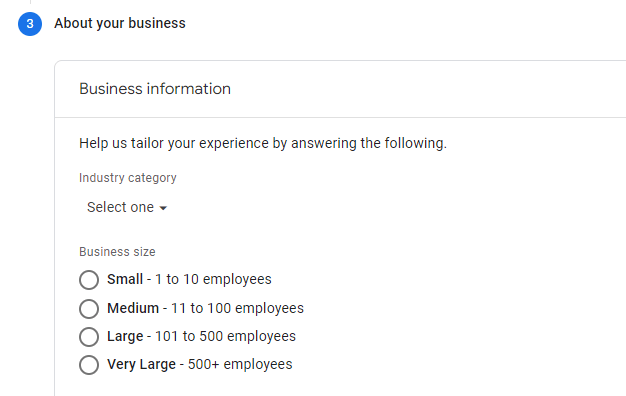Image resolution: width=626 pixels, height=396 pixels.
Task: Click the "Business size" section label
Action: click(117, 252)
